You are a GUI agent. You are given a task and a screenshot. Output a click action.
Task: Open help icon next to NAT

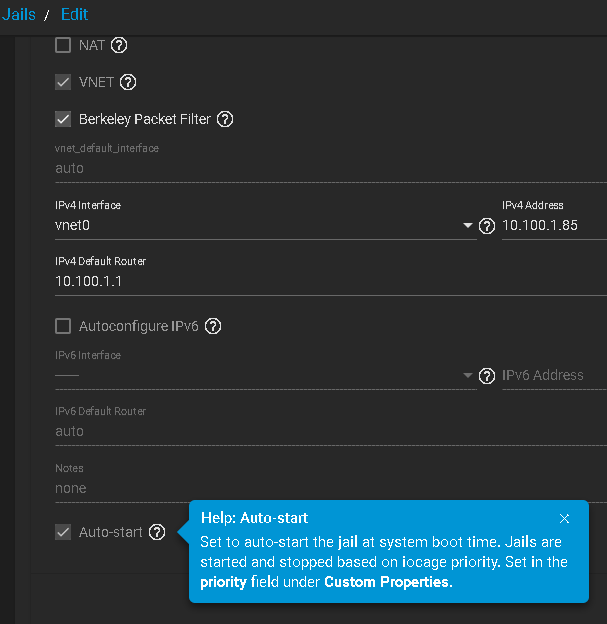(120, 45)
